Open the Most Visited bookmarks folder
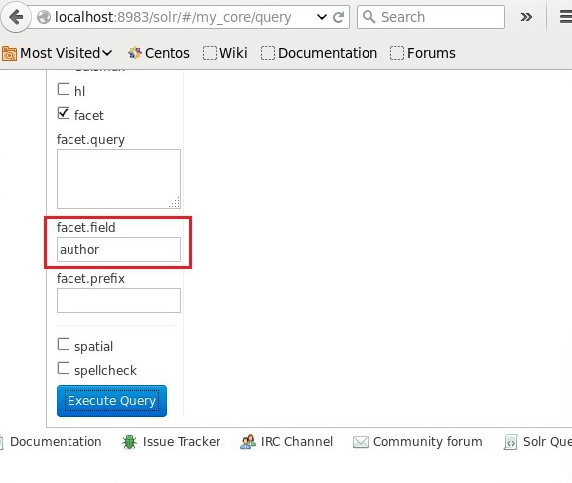Viewport: 572px width, 483px height. (x=57, y=53)
